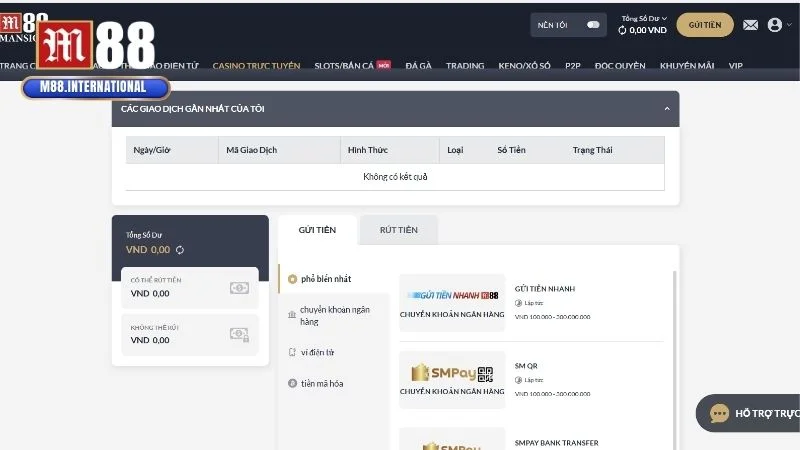Open P2P menu
Screen dimensions: 800x450
pos(572,66)
